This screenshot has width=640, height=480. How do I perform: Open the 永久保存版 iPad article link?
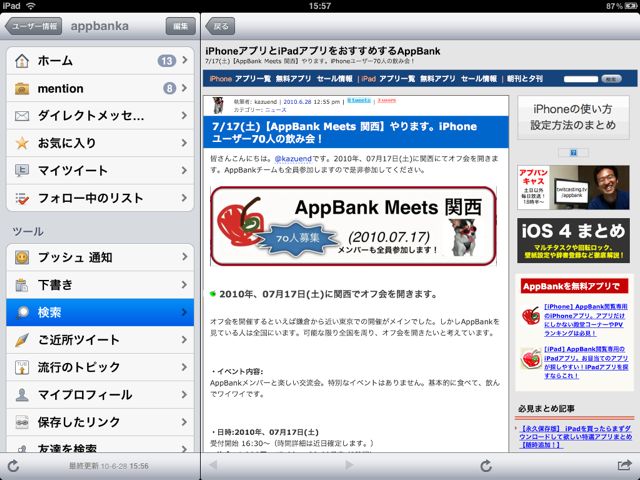pos(575,437)
